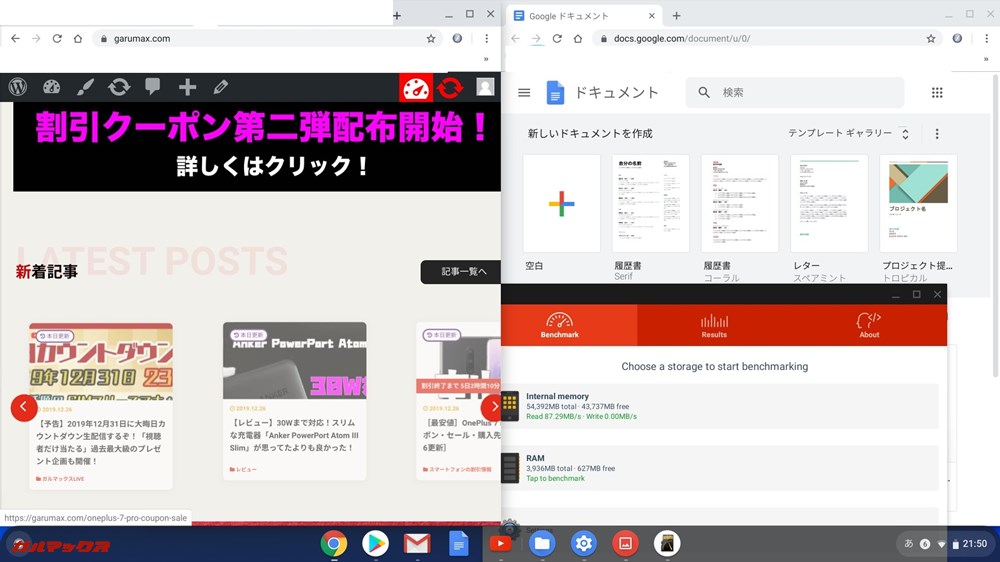This screenshot has width=1000, height=562.
Task: Open the user avatar in admin bar
Action: click(485, 87)
